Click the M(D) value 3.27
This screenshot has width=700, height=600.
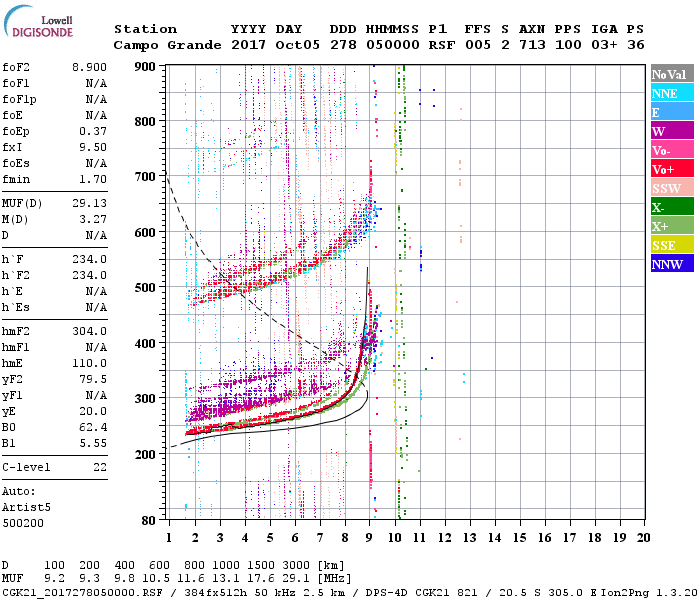point(93,219)
